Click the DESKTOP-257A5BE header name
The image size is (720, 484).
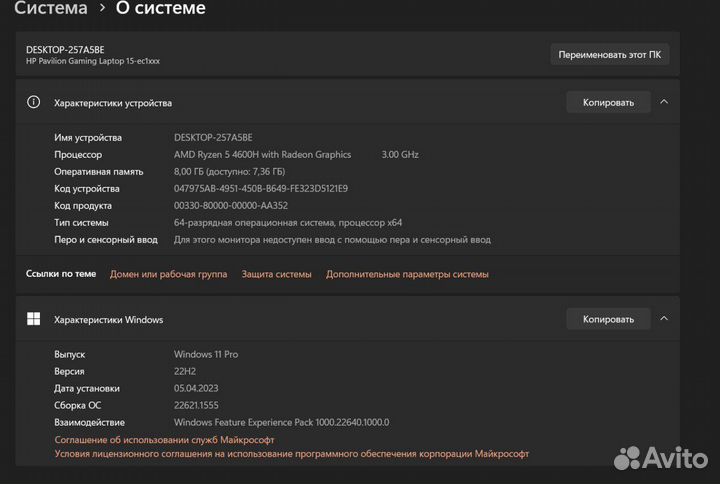tap(65, 50)
